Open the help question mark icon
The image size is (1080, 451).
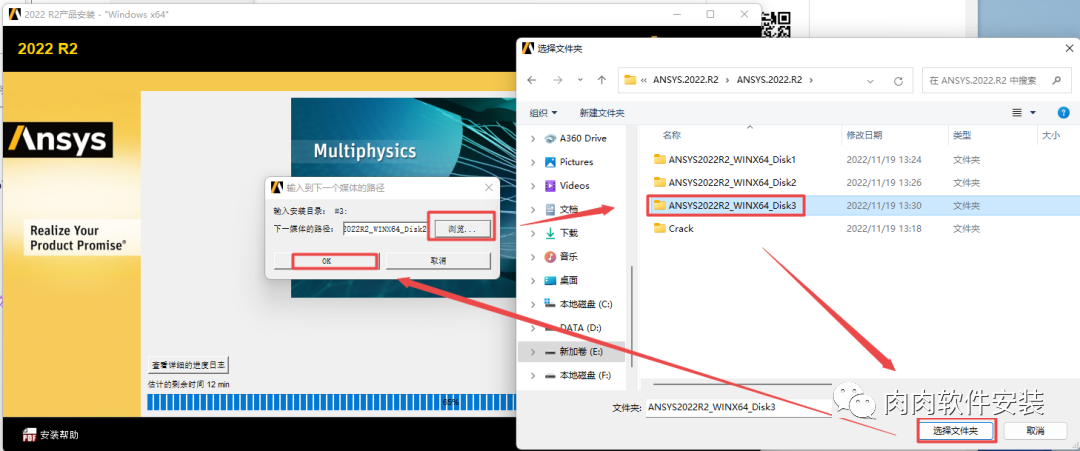1063,112
